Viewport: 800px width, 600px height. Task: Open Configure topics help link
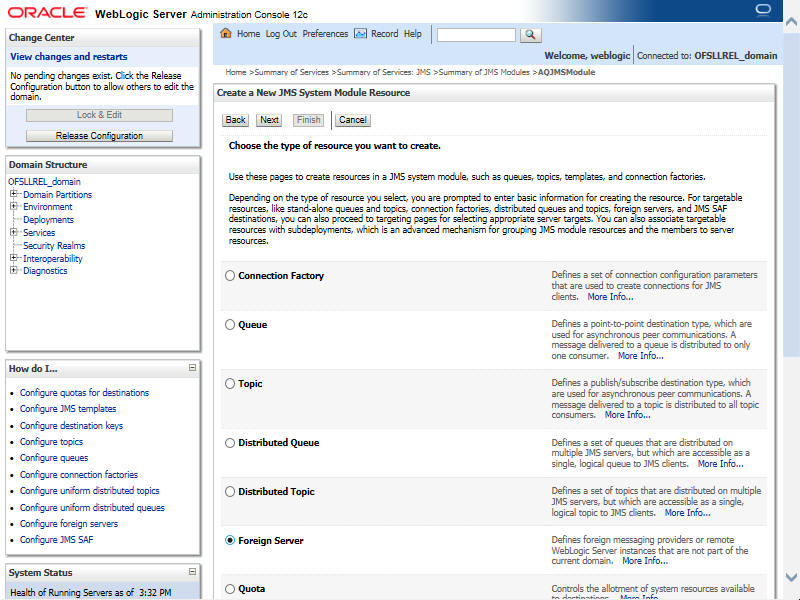coord(51,442)
